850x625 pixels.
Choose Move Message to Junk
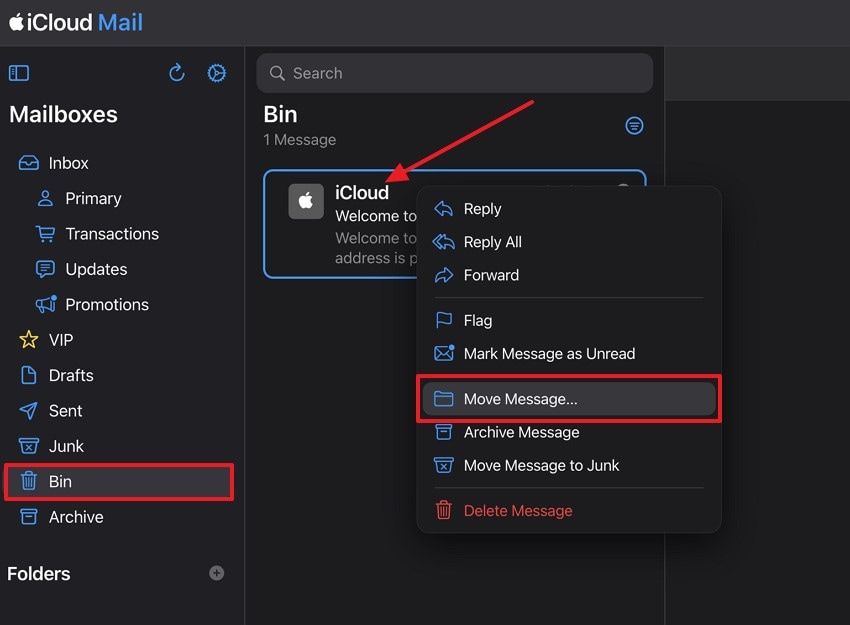coord(569,465)
